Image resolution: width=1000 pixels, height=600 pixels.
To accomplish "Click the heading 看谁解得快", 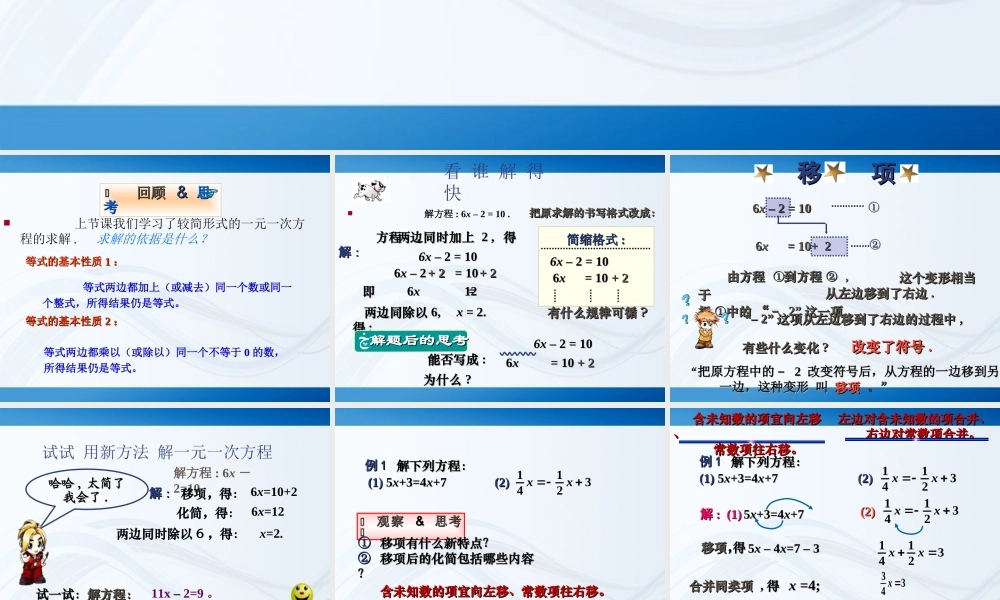I will (494, 181).
